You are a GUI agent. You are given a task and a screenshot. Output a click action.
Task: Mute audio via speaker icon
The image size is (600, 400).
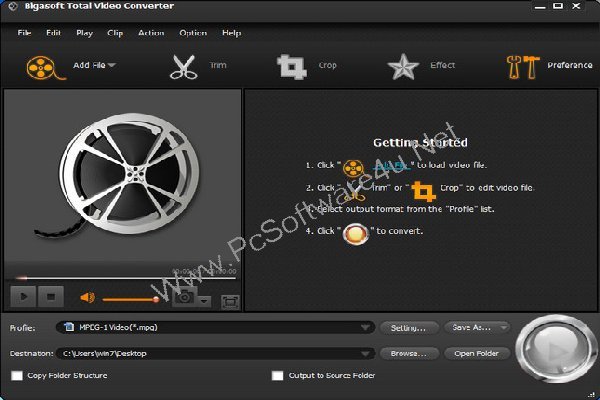[88, 297]
